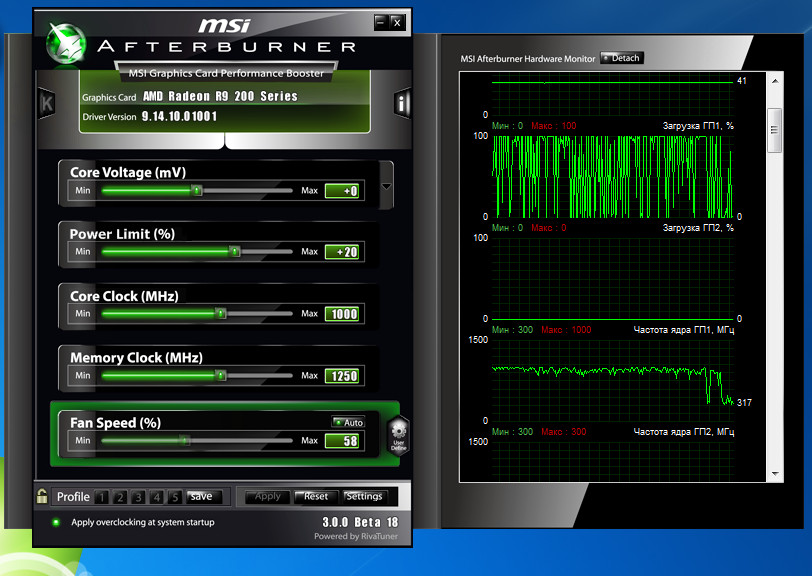This screenshot has height=576, width=812.
Task: Expand the Core Voltage dropdown arrow
Action: [x=386, y=186]
